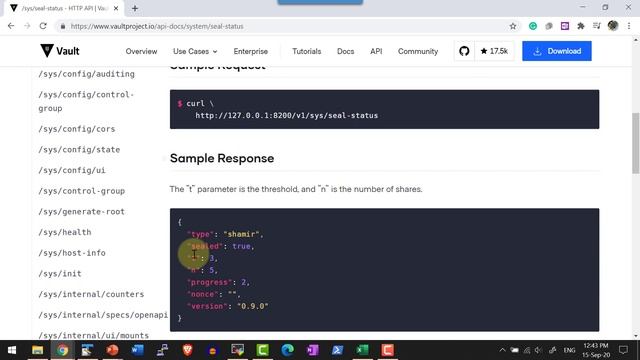Viewport: 640px width, 360px height.
Task: View site info via padlock icon
Action: tap(62, 26)
